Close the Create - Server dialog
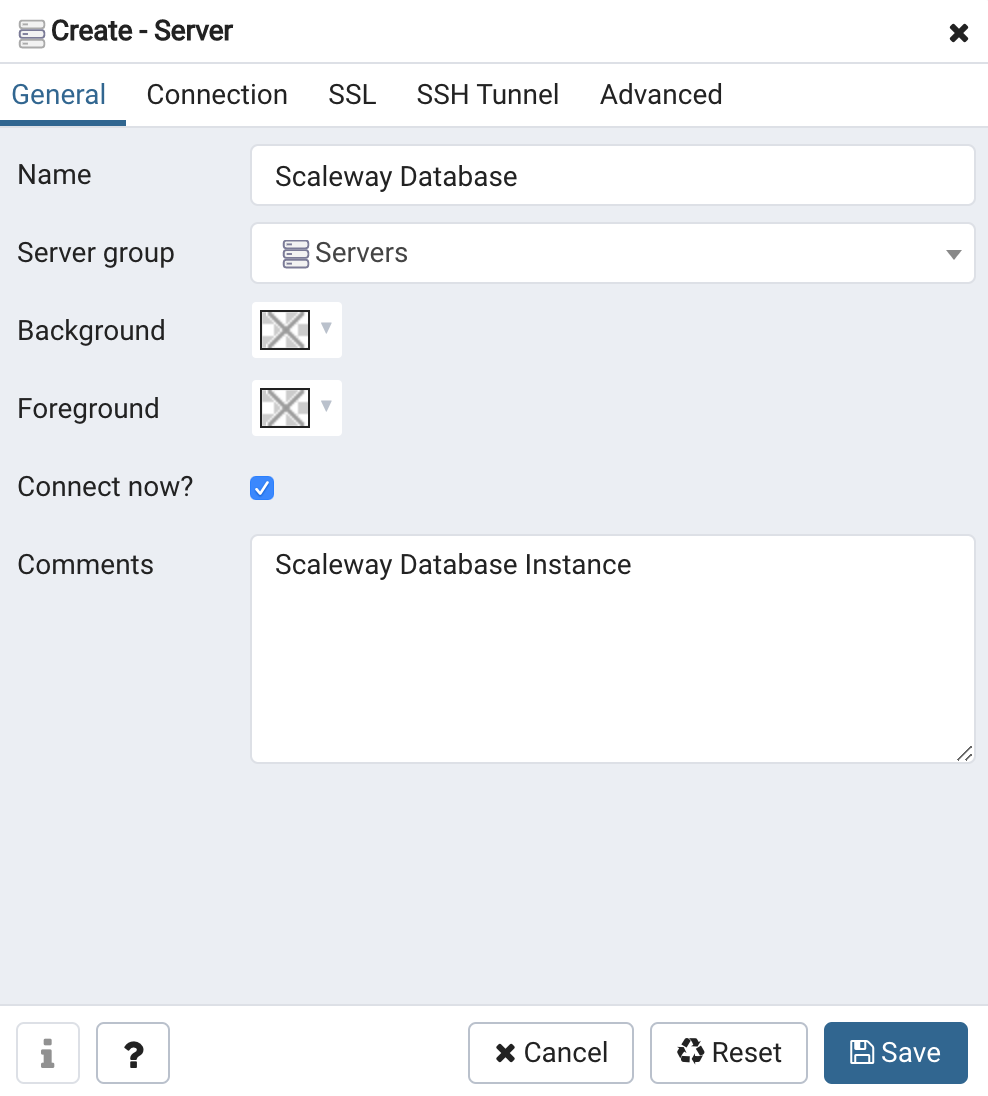This screenshot has height=1096, width=988. tap(958, 33)
